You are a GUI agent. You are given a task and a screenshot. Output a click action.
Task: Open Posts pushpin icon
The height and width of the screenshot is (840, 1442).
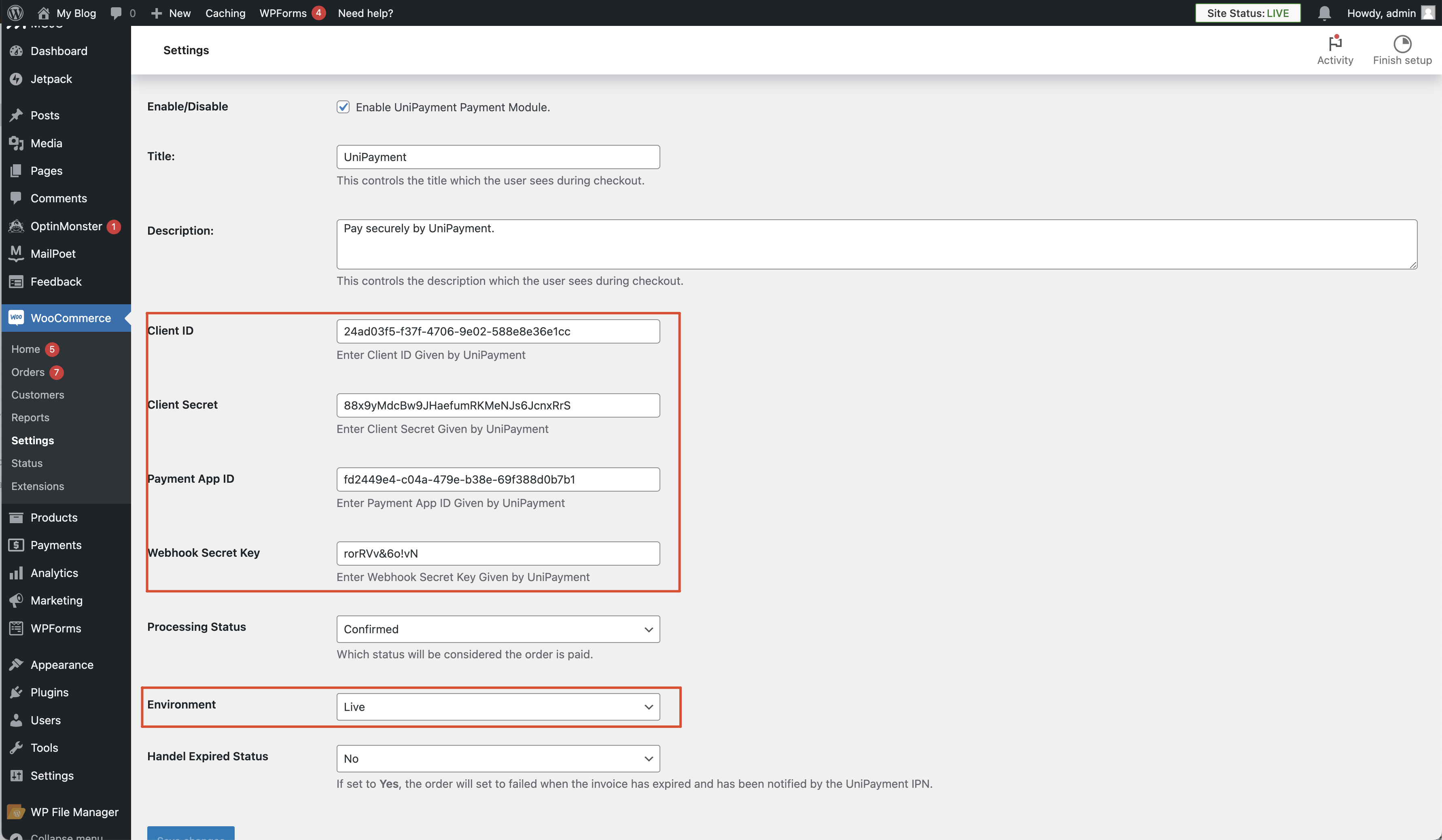(16, 115)
